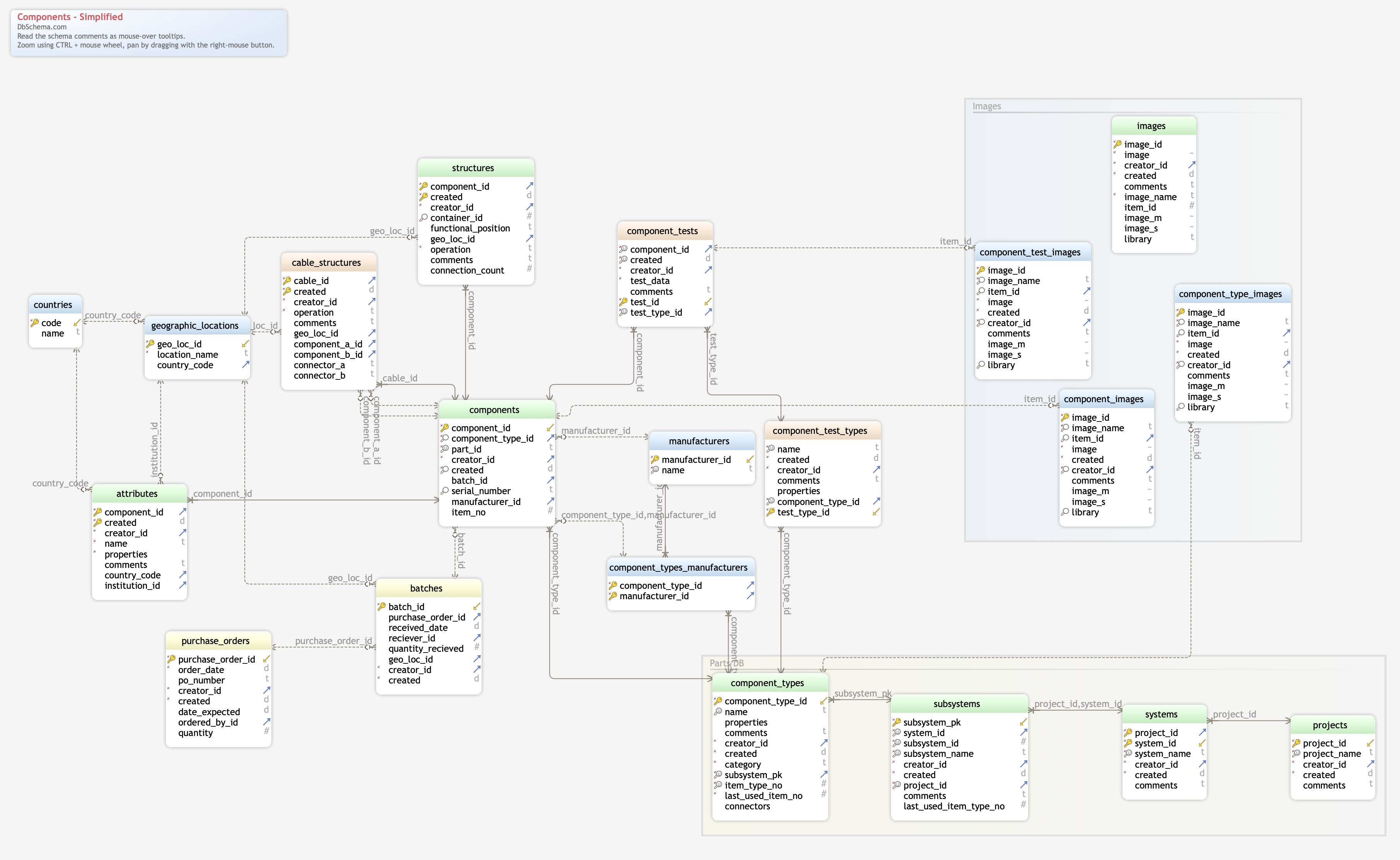The image size is (1400, 860).
Task: Click the subsystems table header
Action: click(959, 704)
